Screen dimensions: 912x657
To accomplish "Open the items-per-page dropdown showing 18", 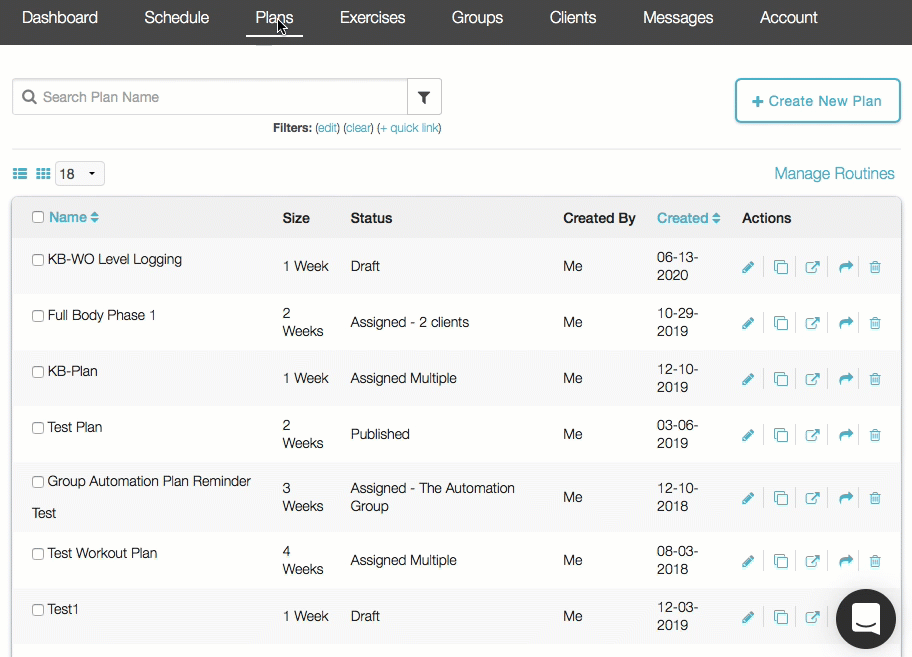I will [x=80, y=174].
